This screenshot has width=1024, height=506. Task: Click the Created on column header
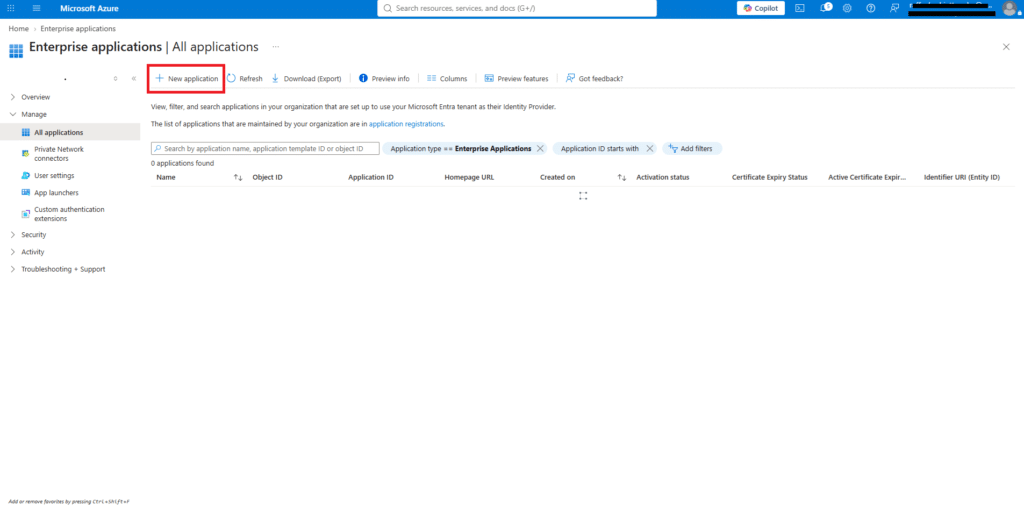pyautogui.click(x=557, y=178)
